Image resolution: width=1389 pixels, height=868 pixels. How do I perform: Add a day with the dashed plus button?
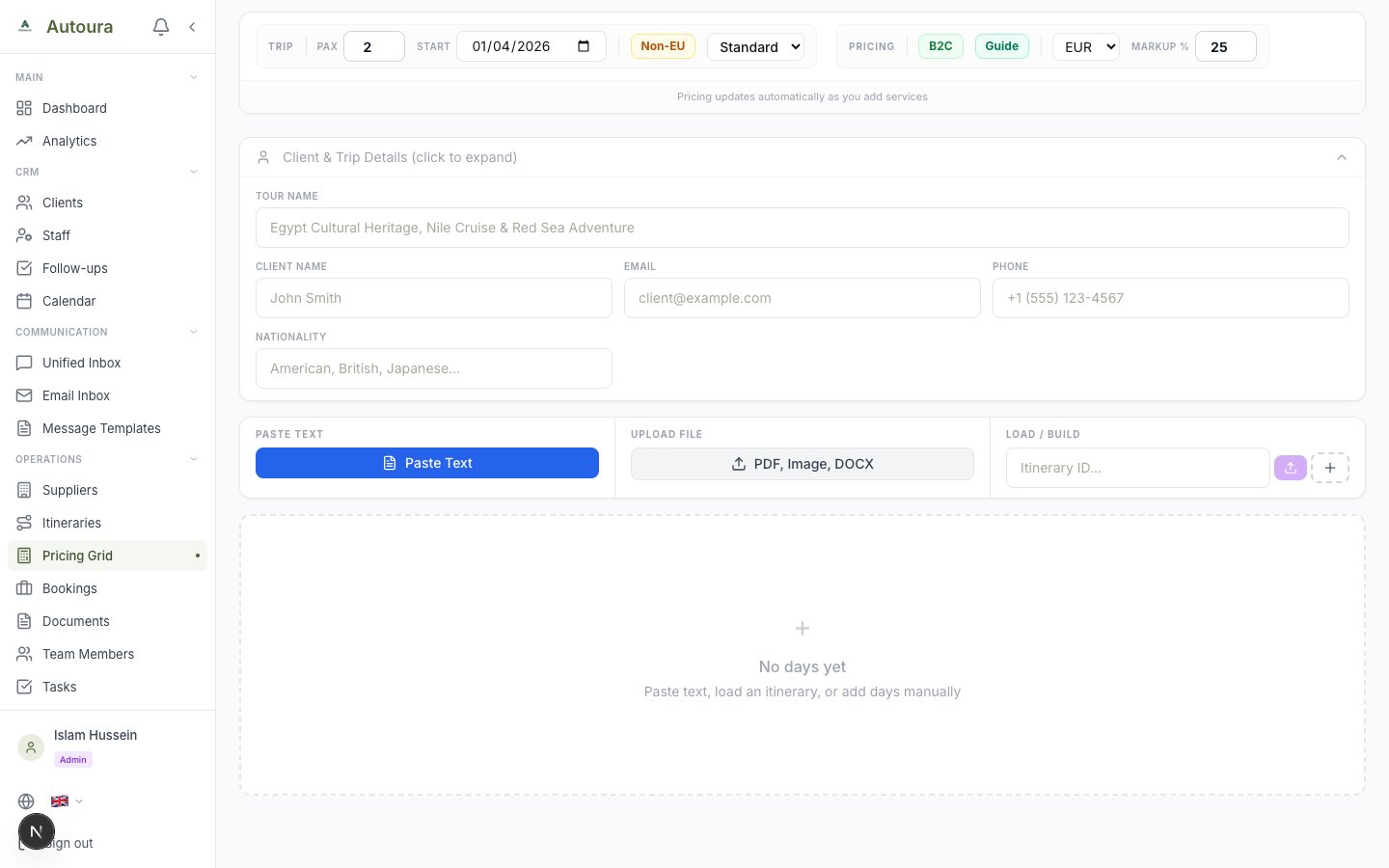[1330, 468]
